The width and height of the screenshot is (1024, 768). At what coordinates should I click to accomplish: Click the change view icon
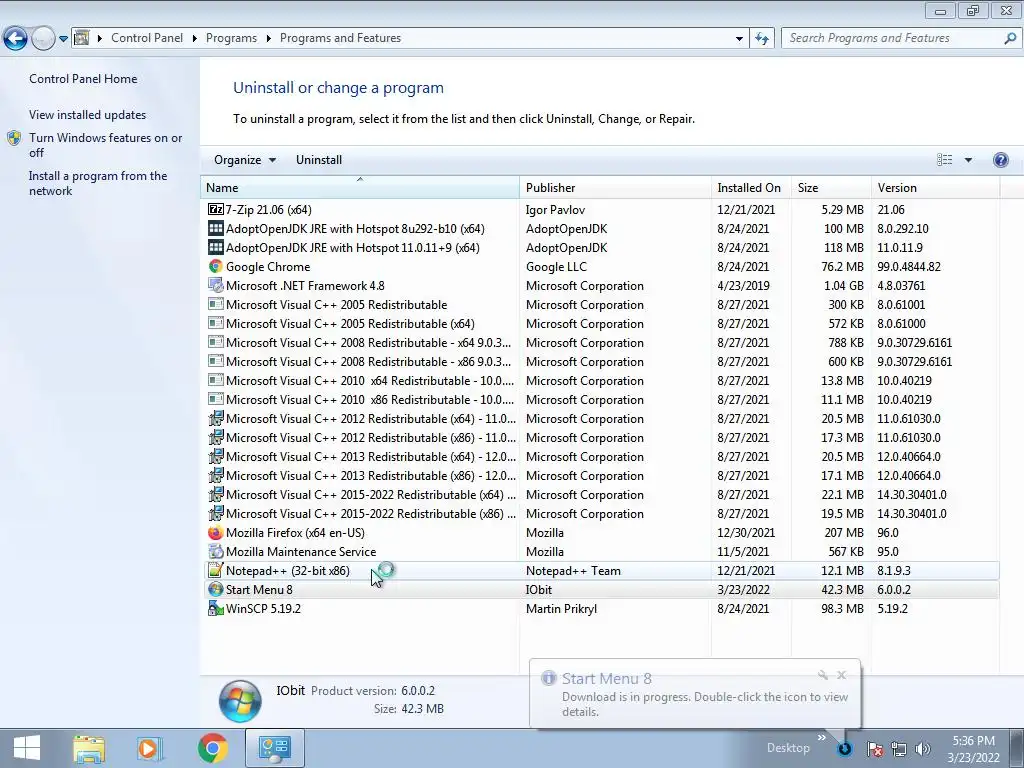pos(944,160)
